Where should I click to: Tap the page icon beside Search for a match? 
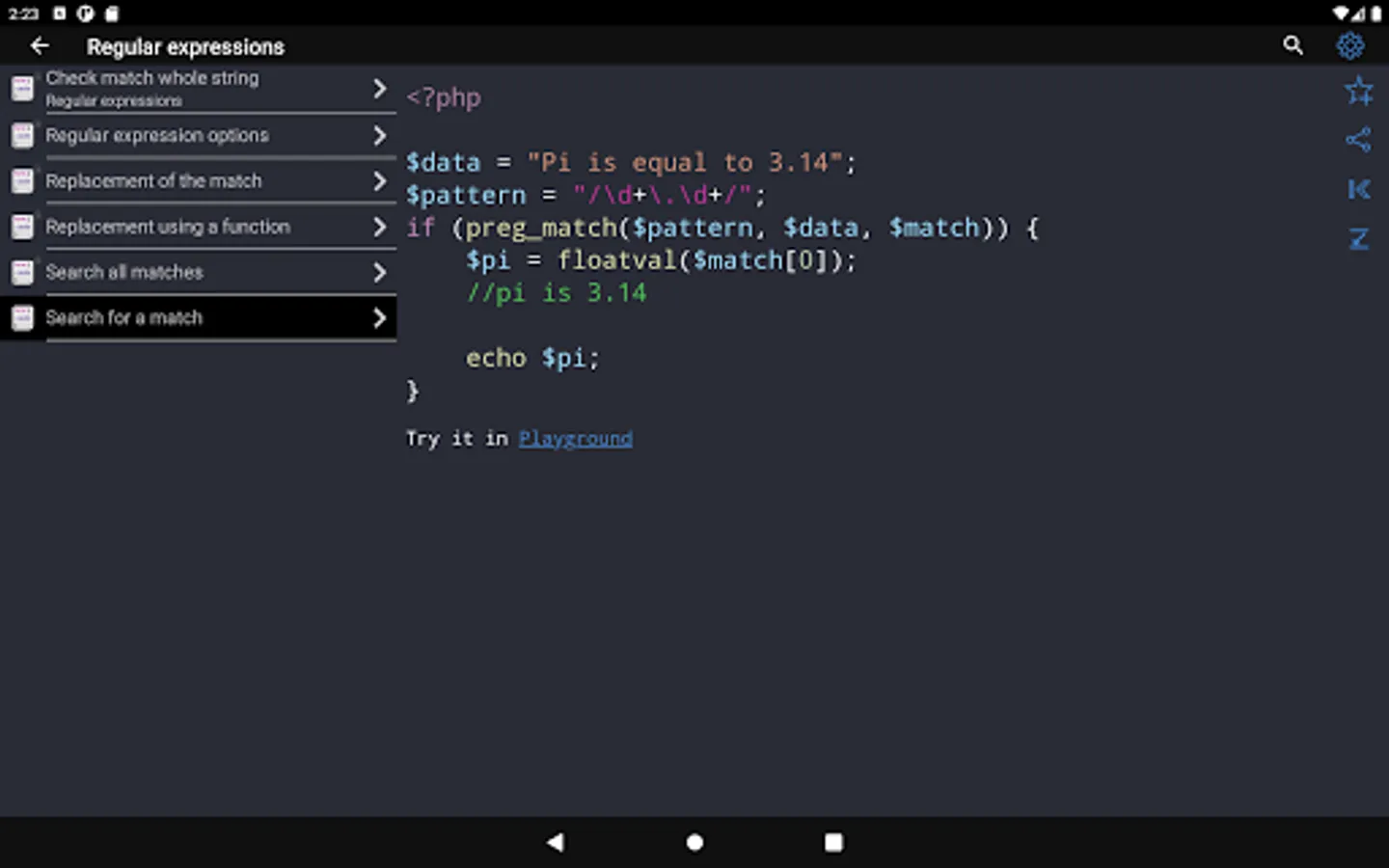[22, 318]
